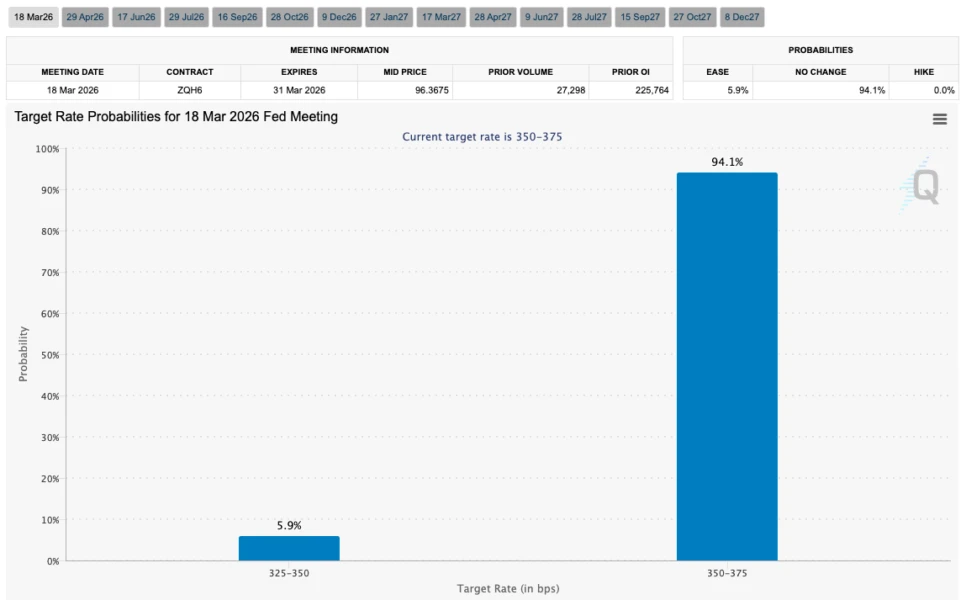Switch to the 29 Apr26 meeting tab

[x=85, y=17]
